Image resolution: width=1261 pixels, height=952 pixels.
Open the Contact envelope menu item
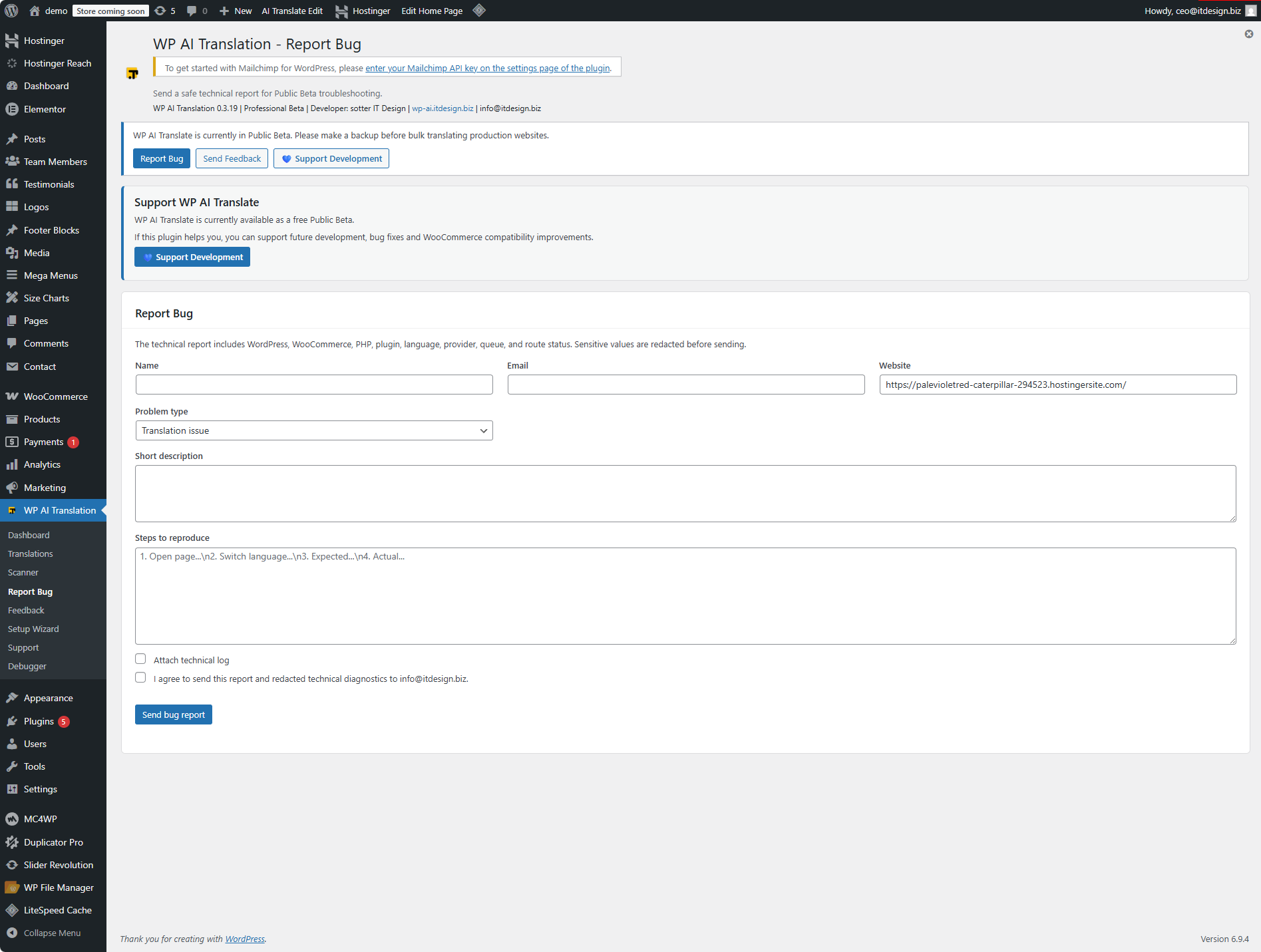[53, 367]
